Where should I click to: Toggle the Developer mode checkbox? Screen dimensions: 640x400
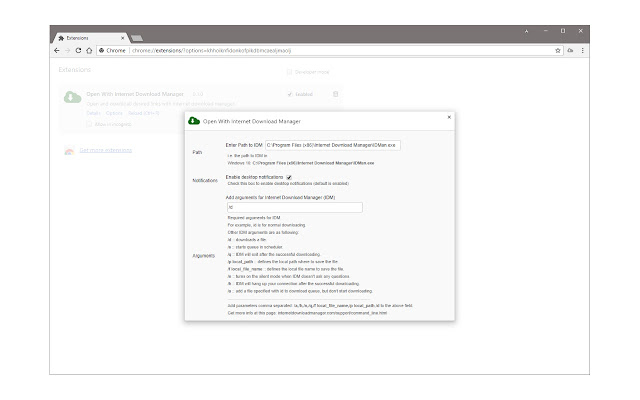click(x=289, y=72)
